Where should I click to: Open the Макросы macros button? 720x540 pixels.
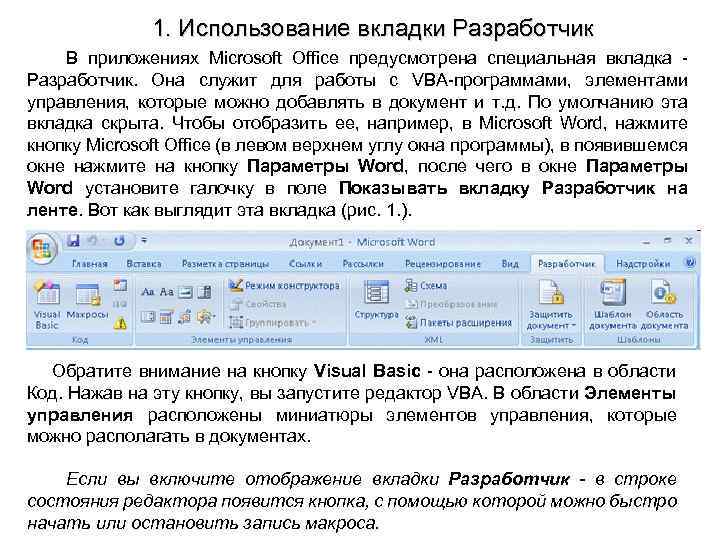click(88, 302)
